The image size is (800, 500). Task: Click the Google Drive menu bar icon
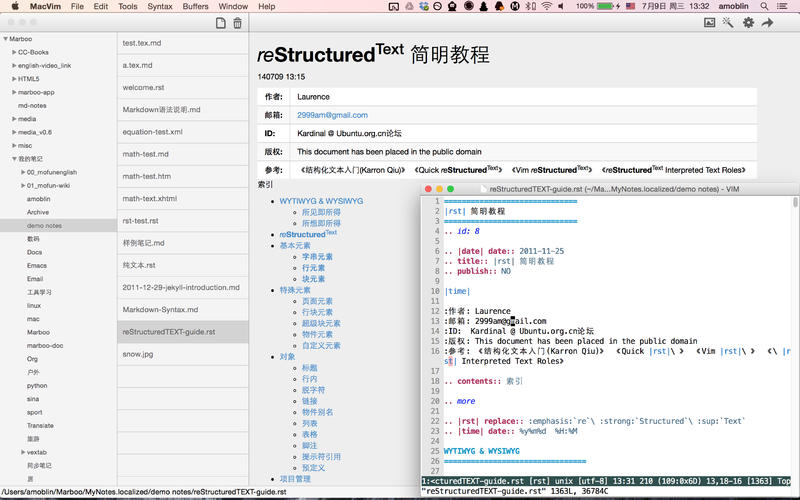click(409, 6)
